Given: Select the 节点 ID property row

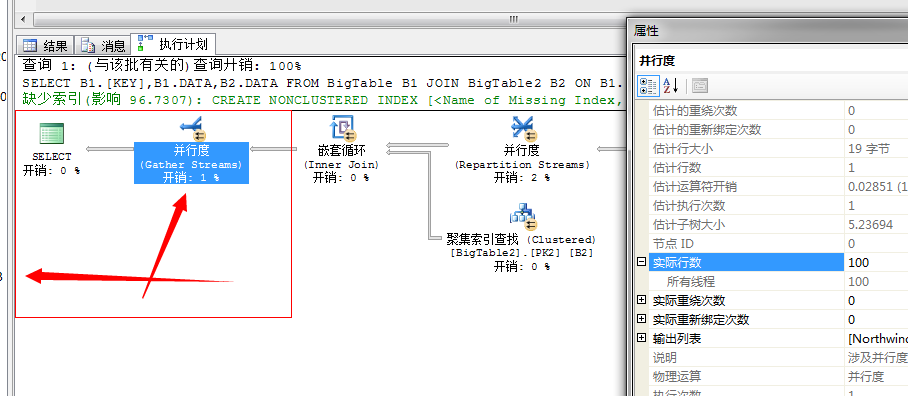Looking at the screenshot, I should click(778, 244).
